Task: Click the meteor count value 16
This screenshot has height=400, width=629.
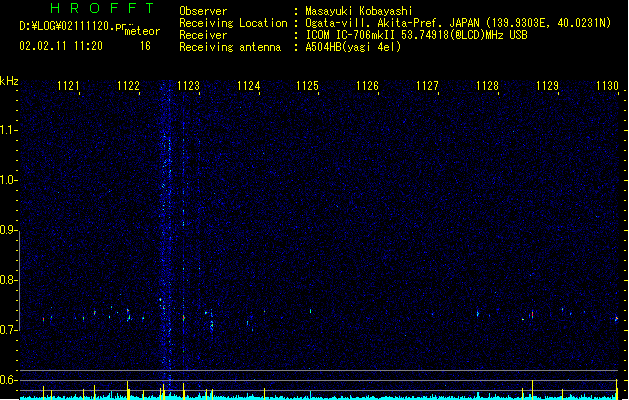Action: (x=145, y=46)
